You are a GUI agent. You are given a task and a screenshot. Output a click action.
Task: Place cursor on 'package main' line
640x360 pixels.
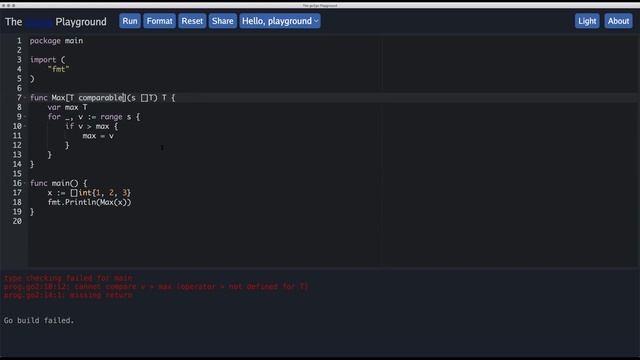pos(56,41)
